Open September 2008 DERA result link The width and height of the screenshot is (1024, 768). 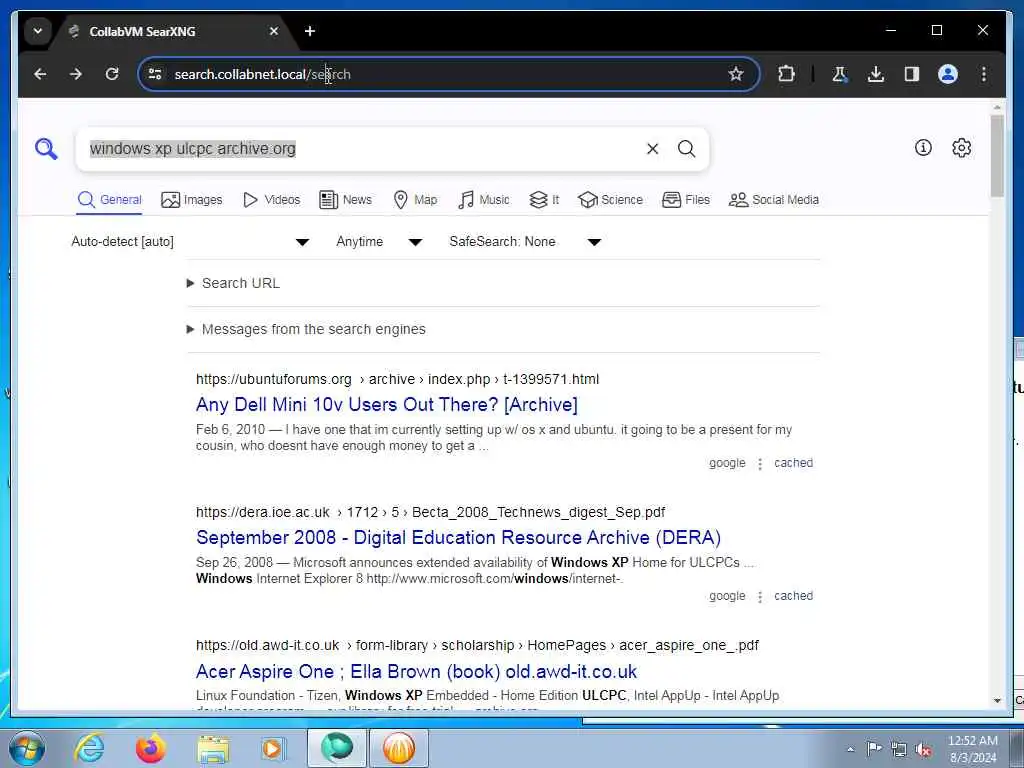pos(458,538)
